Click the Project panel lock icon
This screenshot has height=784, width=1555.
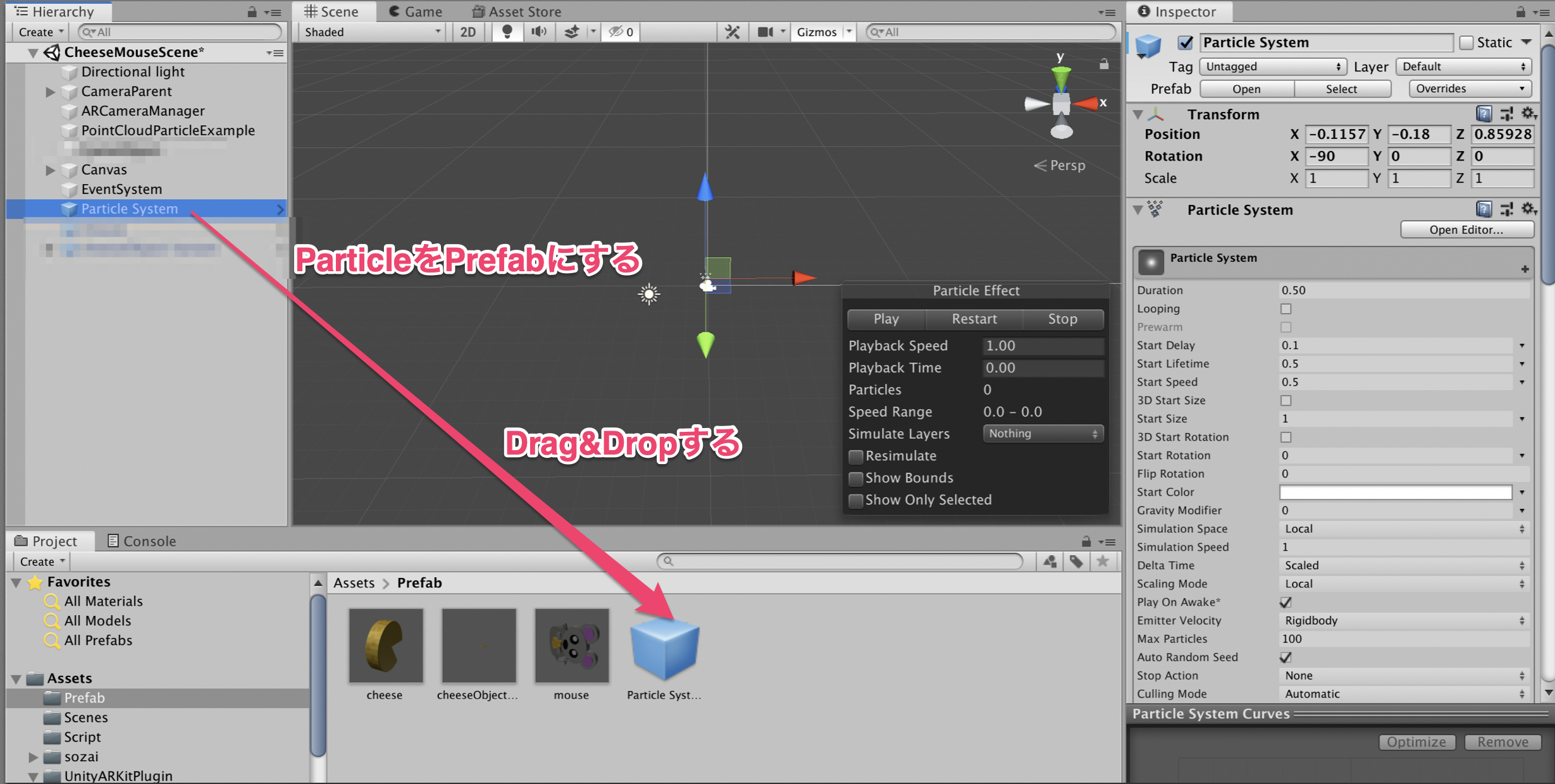[1086, 541]
